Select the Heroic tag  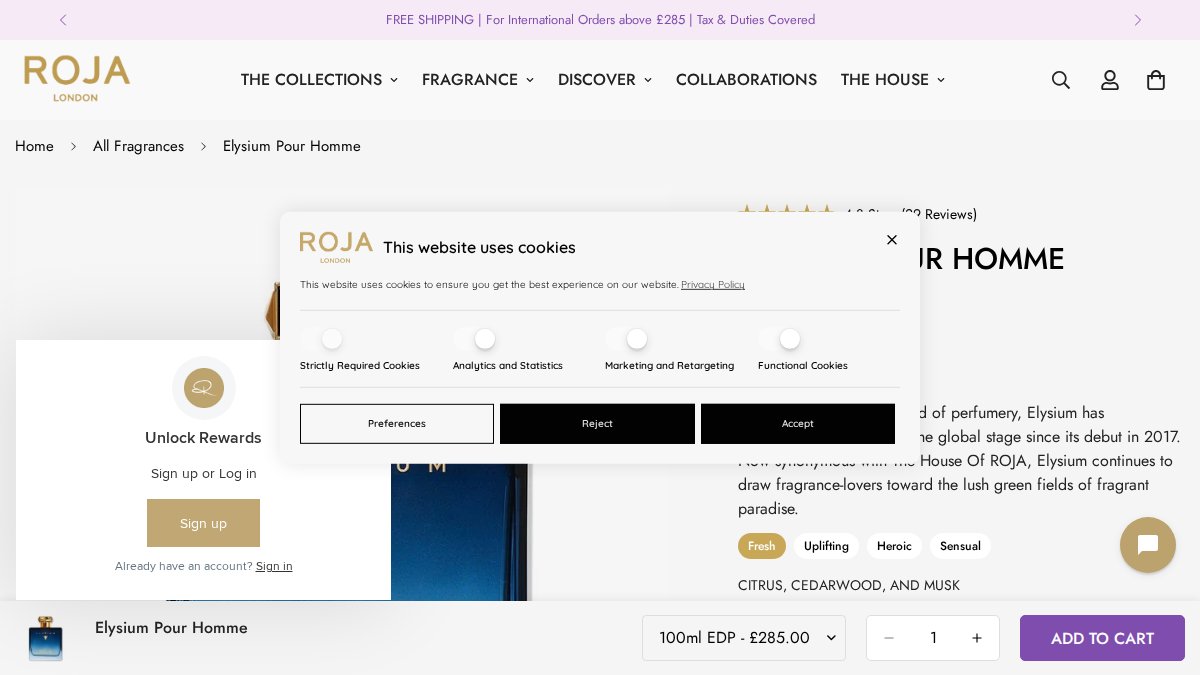pyautogui.click(x=894, y=546)
